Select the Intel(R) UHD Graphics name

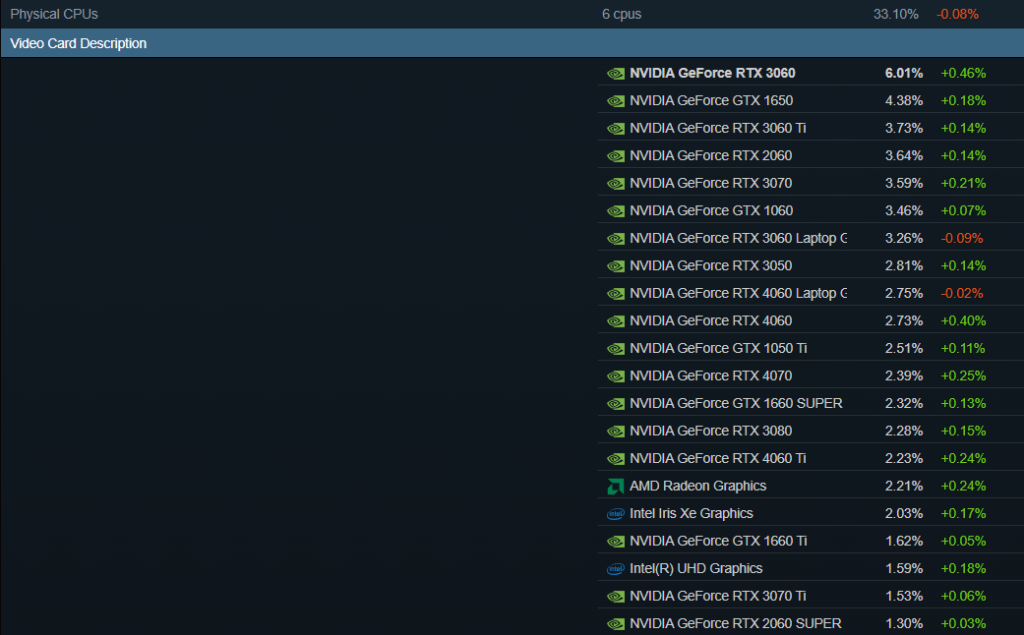pos(696,568)
